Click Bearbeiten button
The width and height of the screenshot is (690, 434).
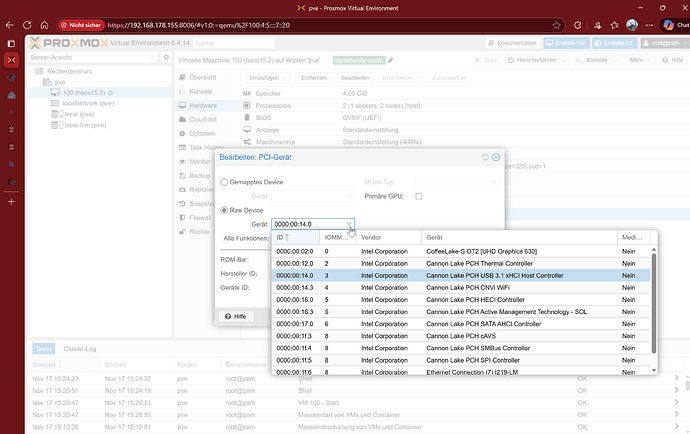pyautogui.click(x=355, y=78)
